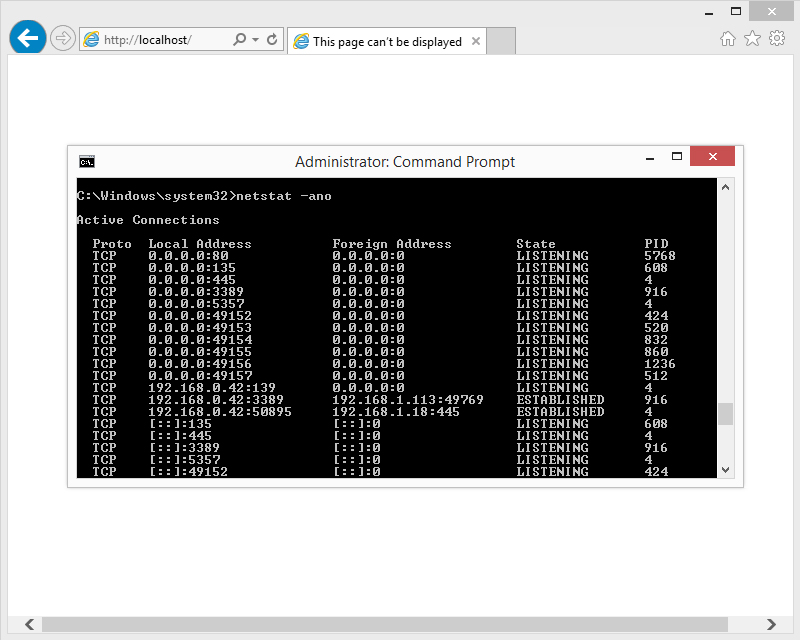
Task: Click the browser Forward arrow button
Action: coord(63,38)
